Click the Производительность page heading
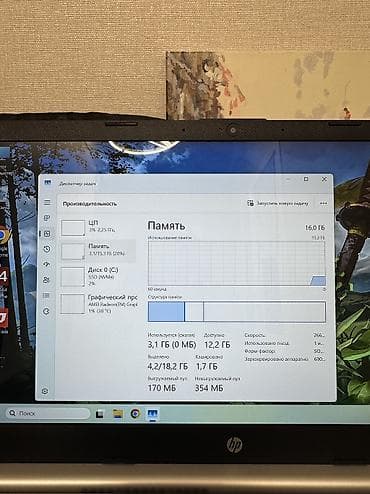The height and width of the screenshot is (494, 370). point(90,204)
